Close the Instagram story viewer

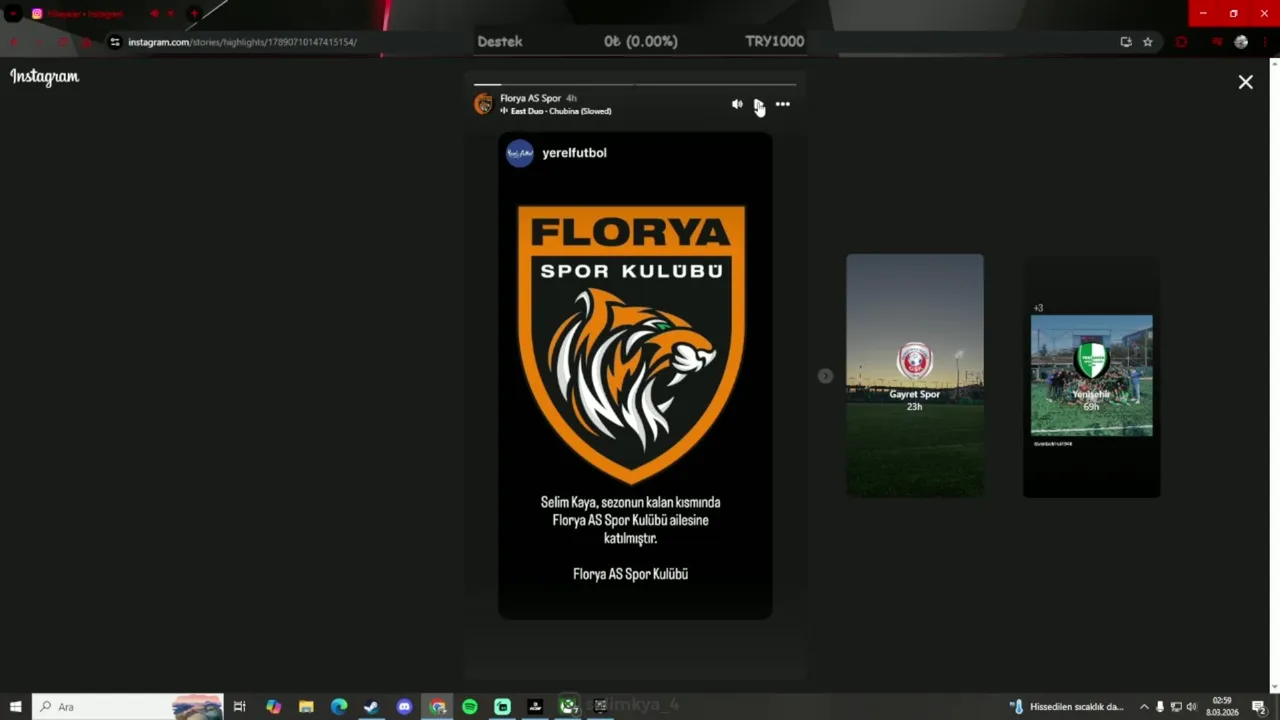1245,82
